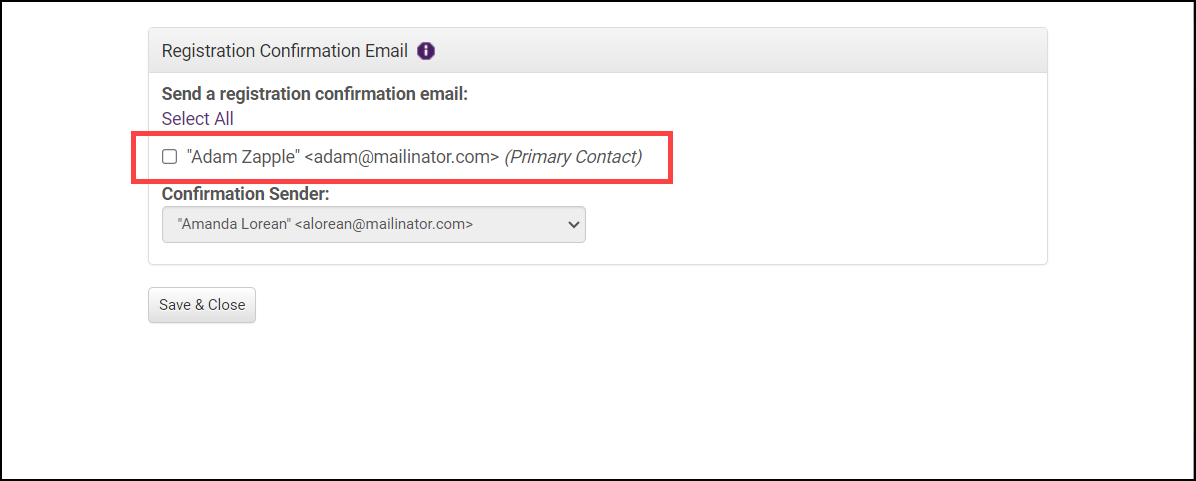The width and height of the screenshot is (1196, 481).
Task: Click the info icon beside Registration Confirmation Email
Action: [x=426, y=51]
